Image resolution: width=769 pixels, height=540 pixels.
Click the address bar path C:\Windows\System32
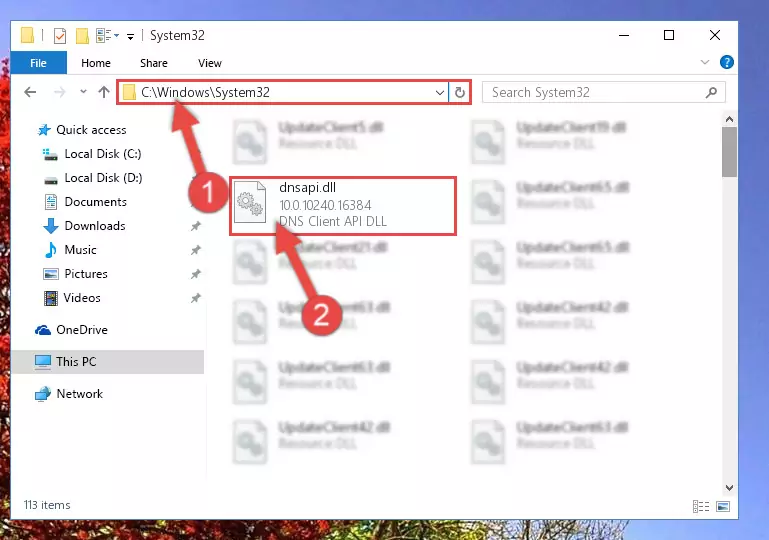click(205, 92)
